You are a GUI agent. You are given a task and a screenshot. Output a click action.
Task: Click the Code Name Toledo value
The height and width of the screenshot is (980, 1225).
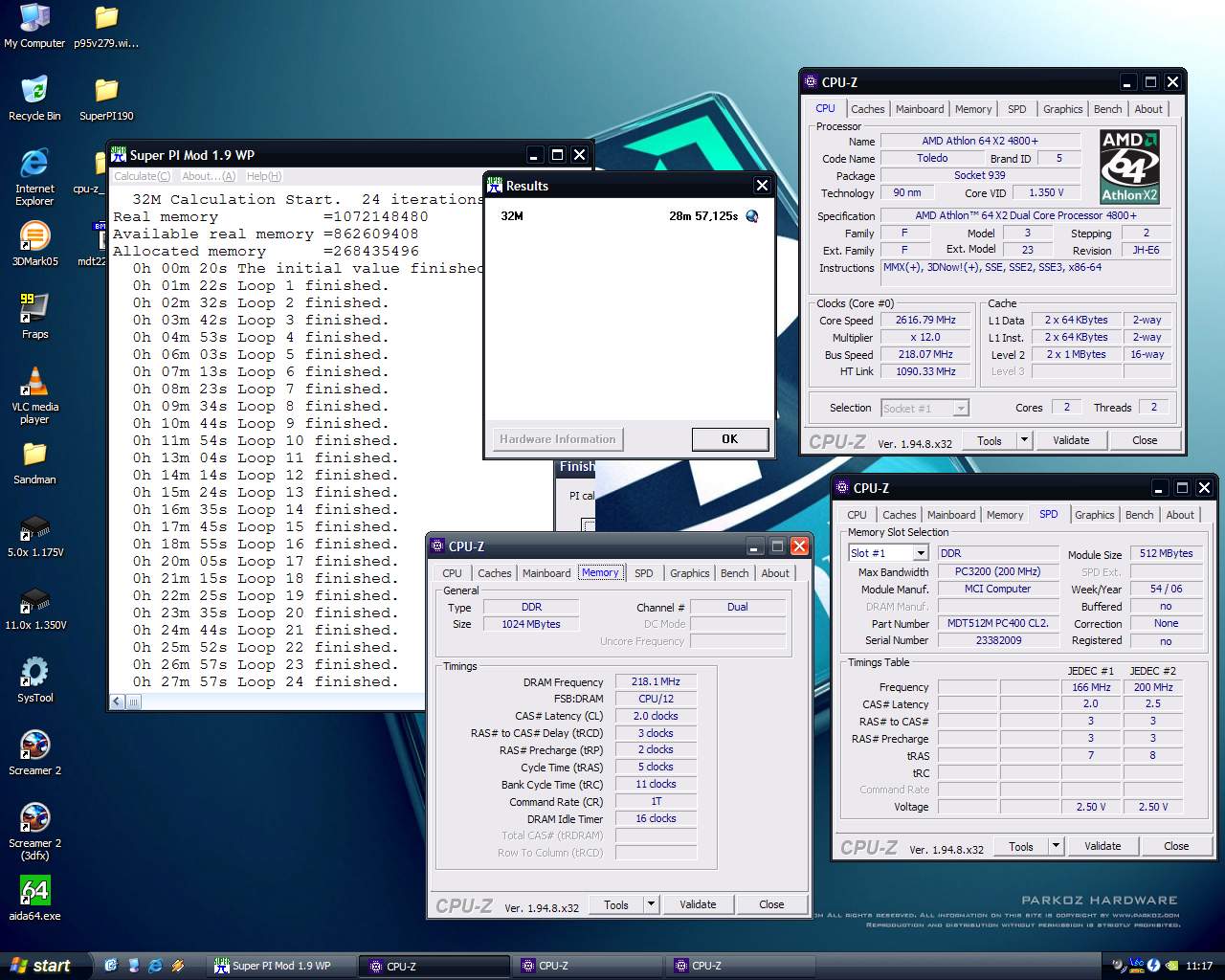(x=932, y=158)
